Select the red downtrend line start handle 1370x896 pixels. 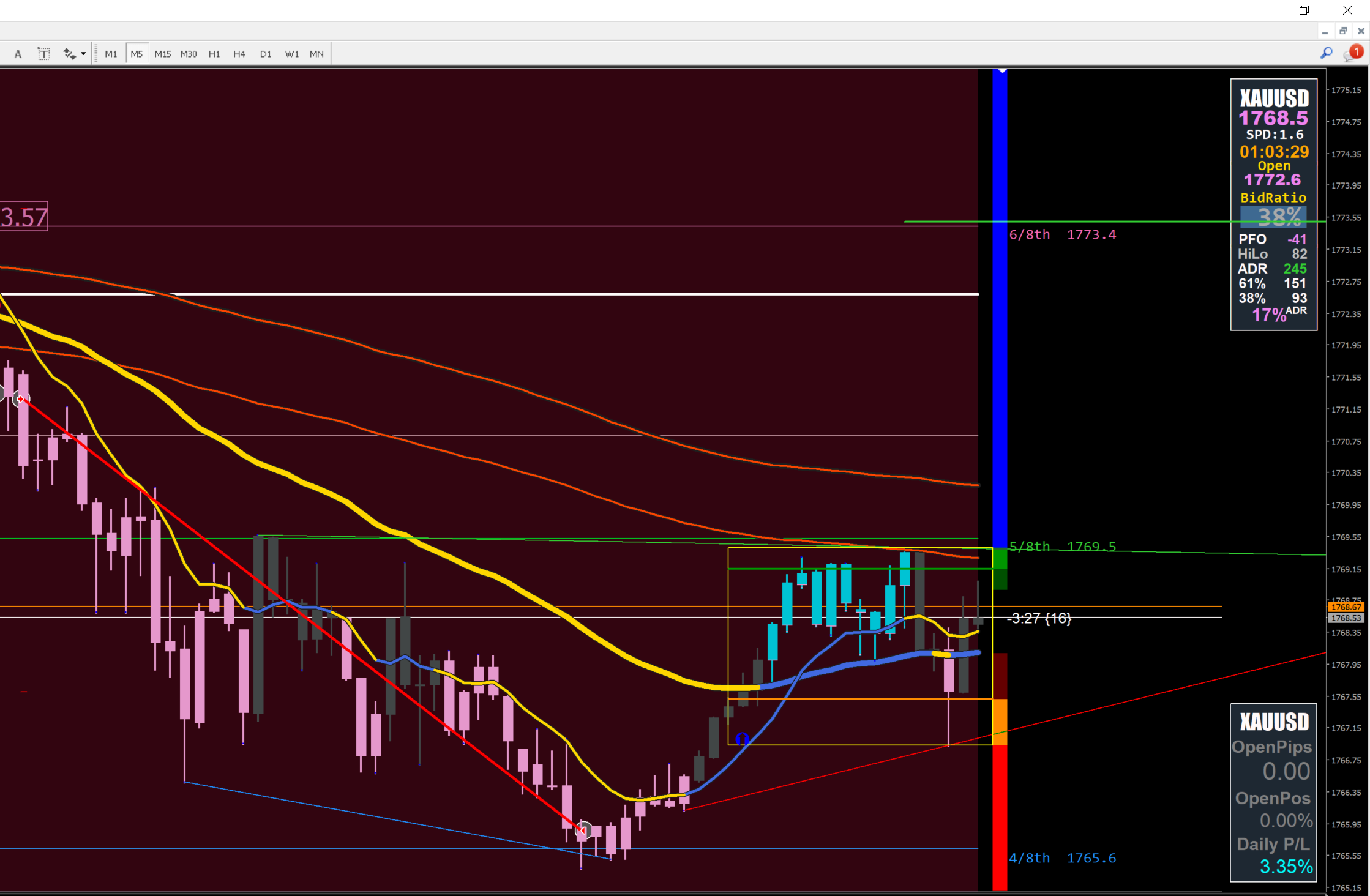(x=20, y=399)
